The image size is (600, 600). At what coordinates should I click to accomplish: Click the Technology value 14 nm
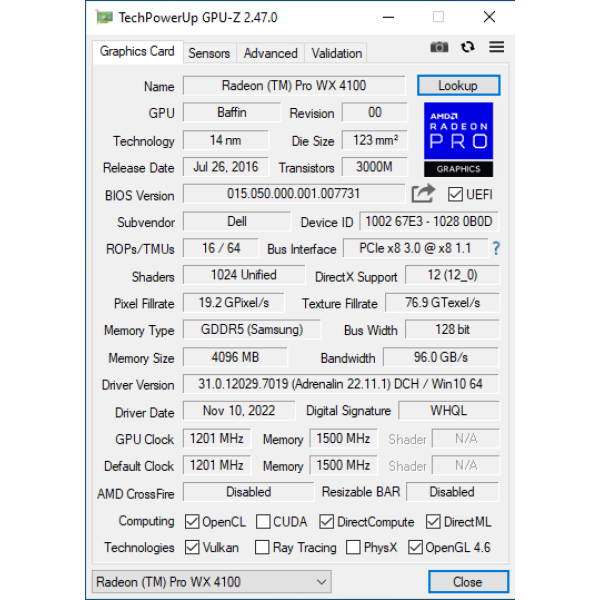click(226, 140)
